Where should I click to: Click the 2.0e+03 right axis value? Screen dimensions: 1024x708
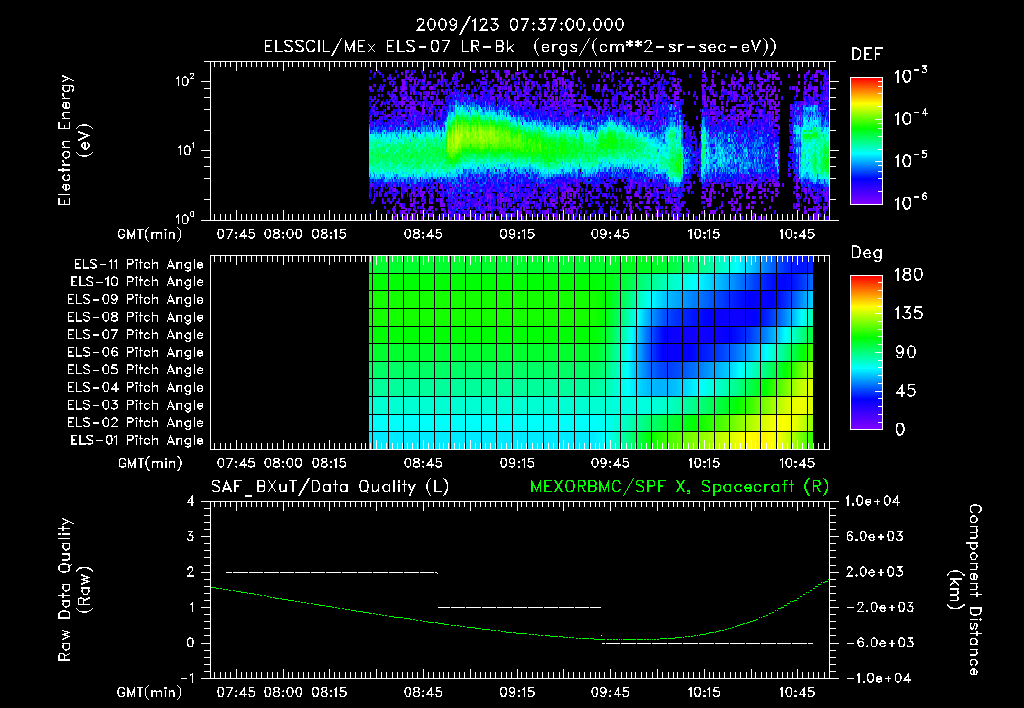coord(875,572)
